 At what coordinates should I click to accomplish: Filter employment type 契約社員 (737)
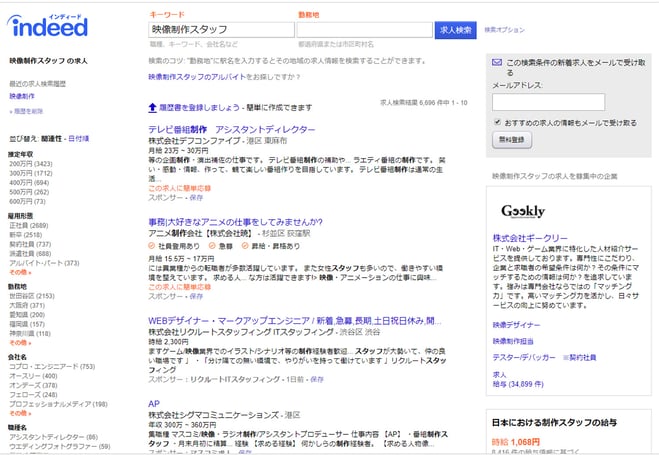(x=30, y=245)
